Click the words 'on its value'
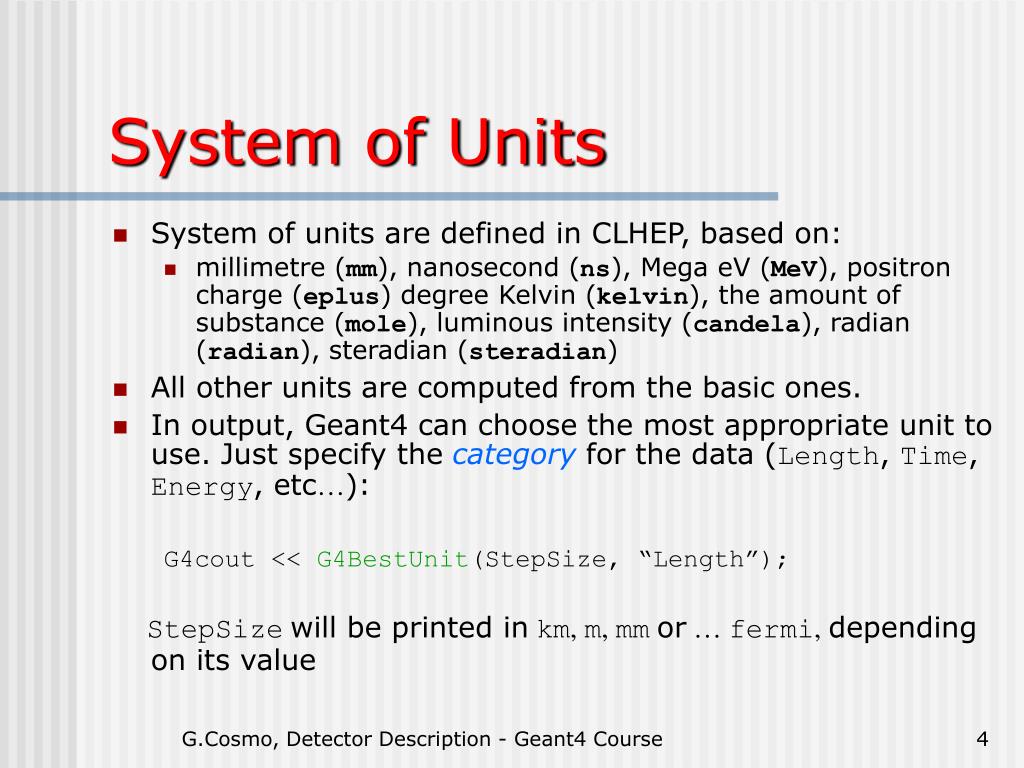Screen dimensions: 1024x768 [x=233, y=660]
